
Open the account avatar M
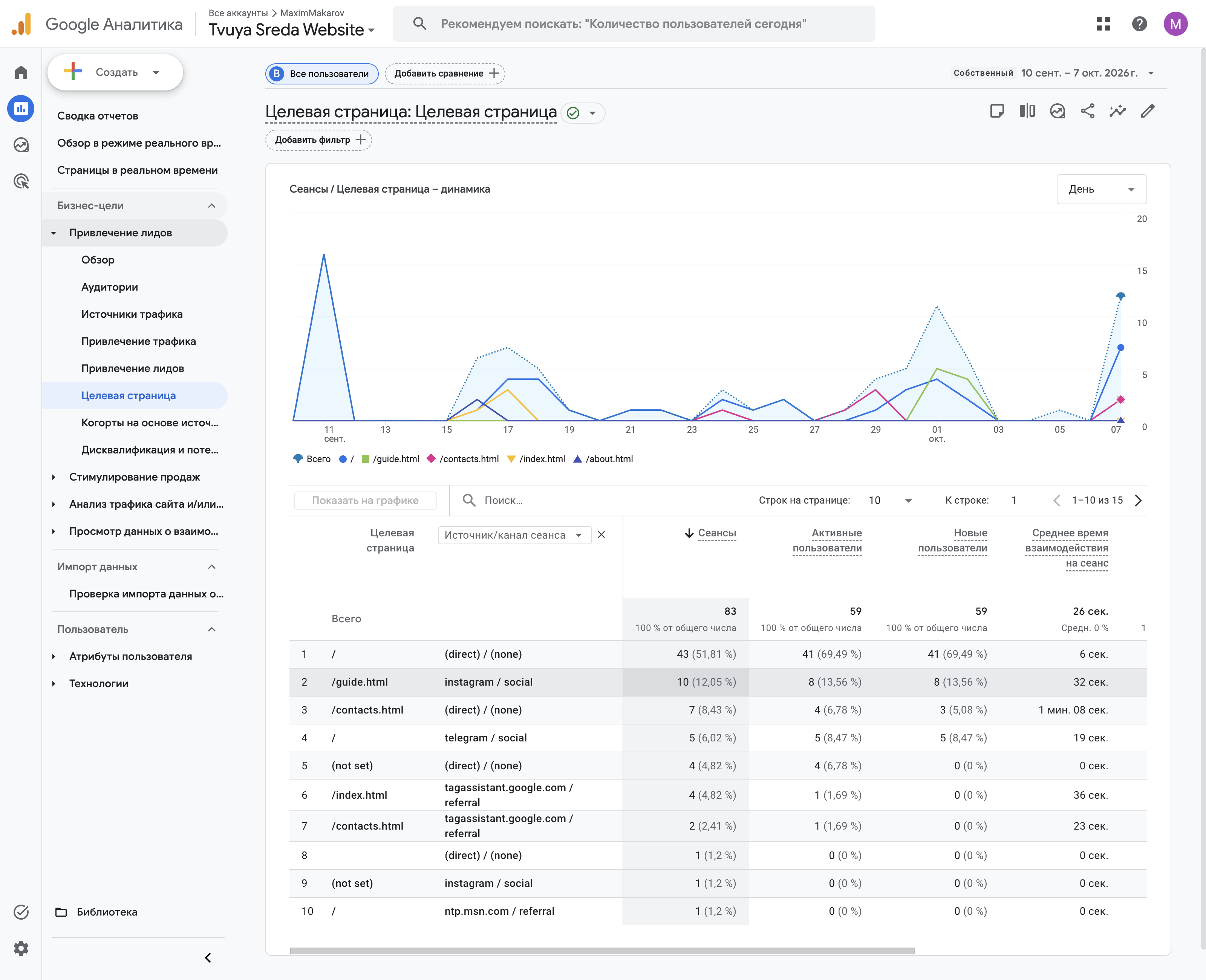click(x=1175, y=24)
